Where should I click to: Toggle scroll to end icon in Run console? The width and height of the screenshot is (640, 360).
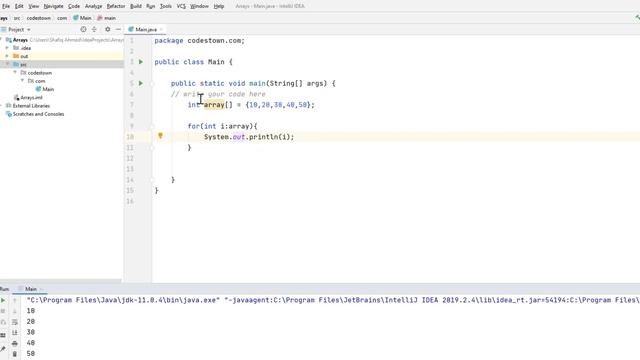pos(15,333)
